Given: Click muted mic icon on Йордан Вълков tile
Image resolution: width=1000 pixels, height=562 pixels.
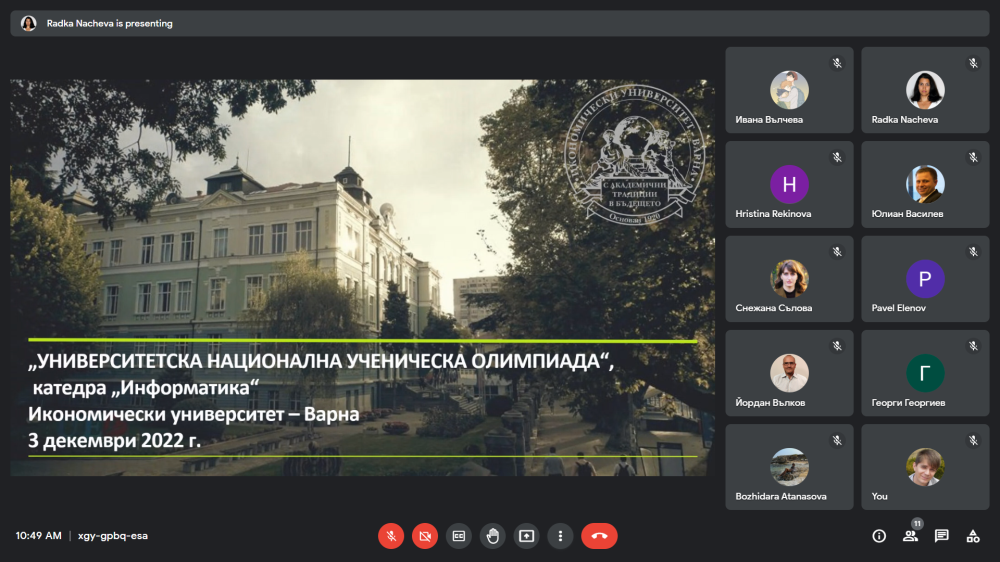Looking at the screenshot, I should click(837, 346).
